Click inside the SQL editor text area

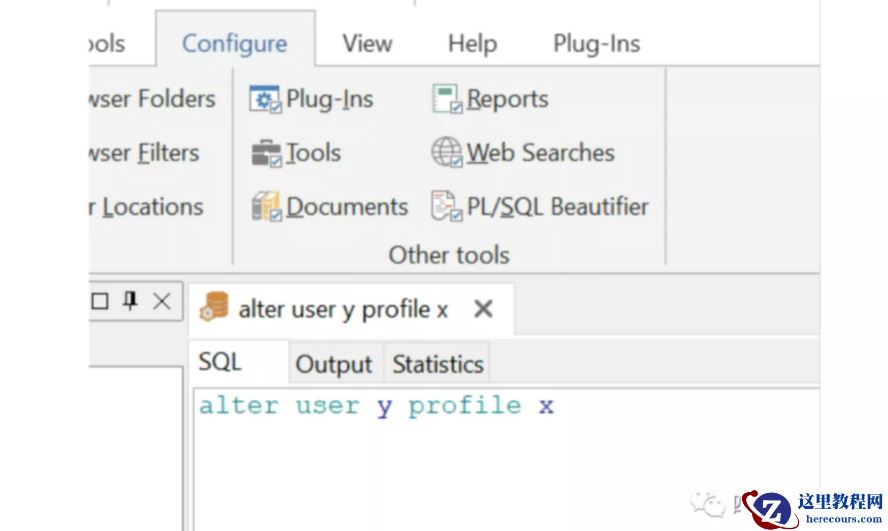[506, 460]
